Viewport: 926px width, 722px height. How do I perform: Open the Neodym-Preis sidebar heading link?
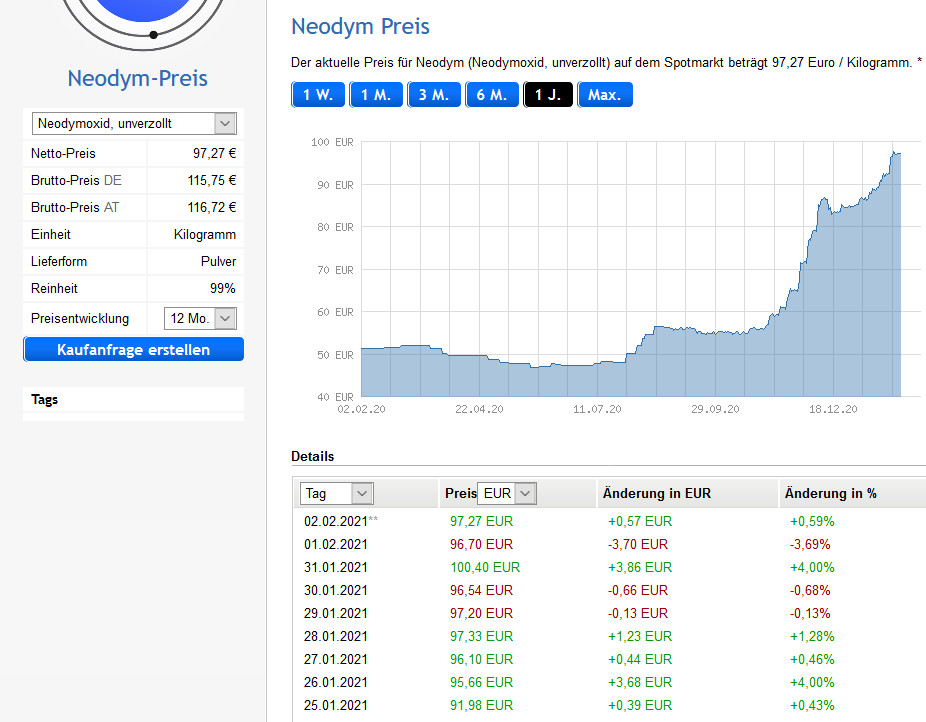pos(137,78)
